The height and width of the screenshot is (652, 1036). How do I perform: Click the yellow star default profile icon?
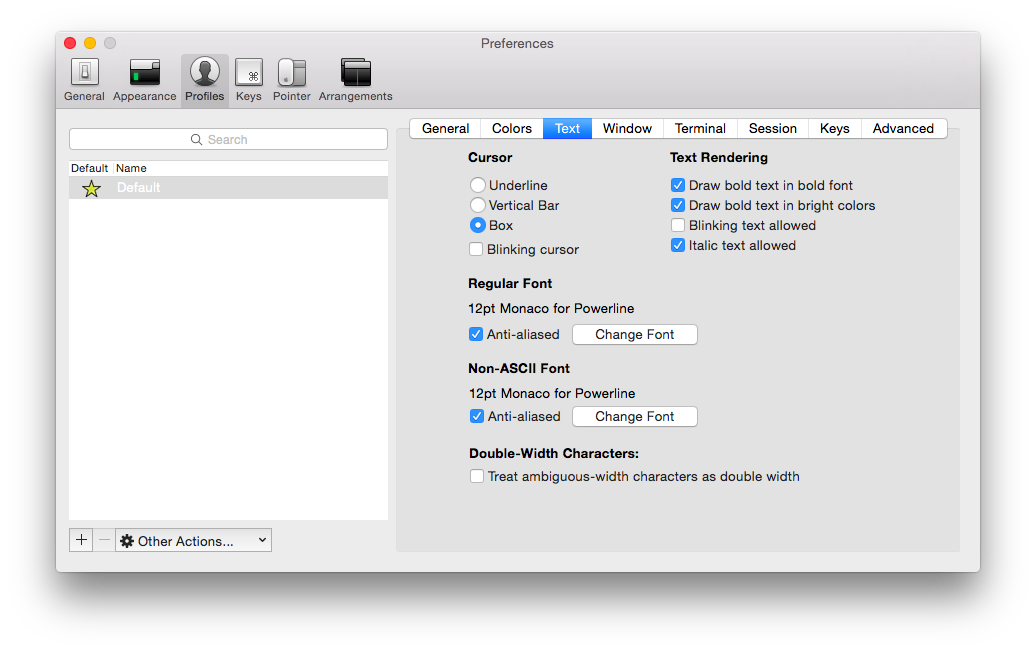91,188
